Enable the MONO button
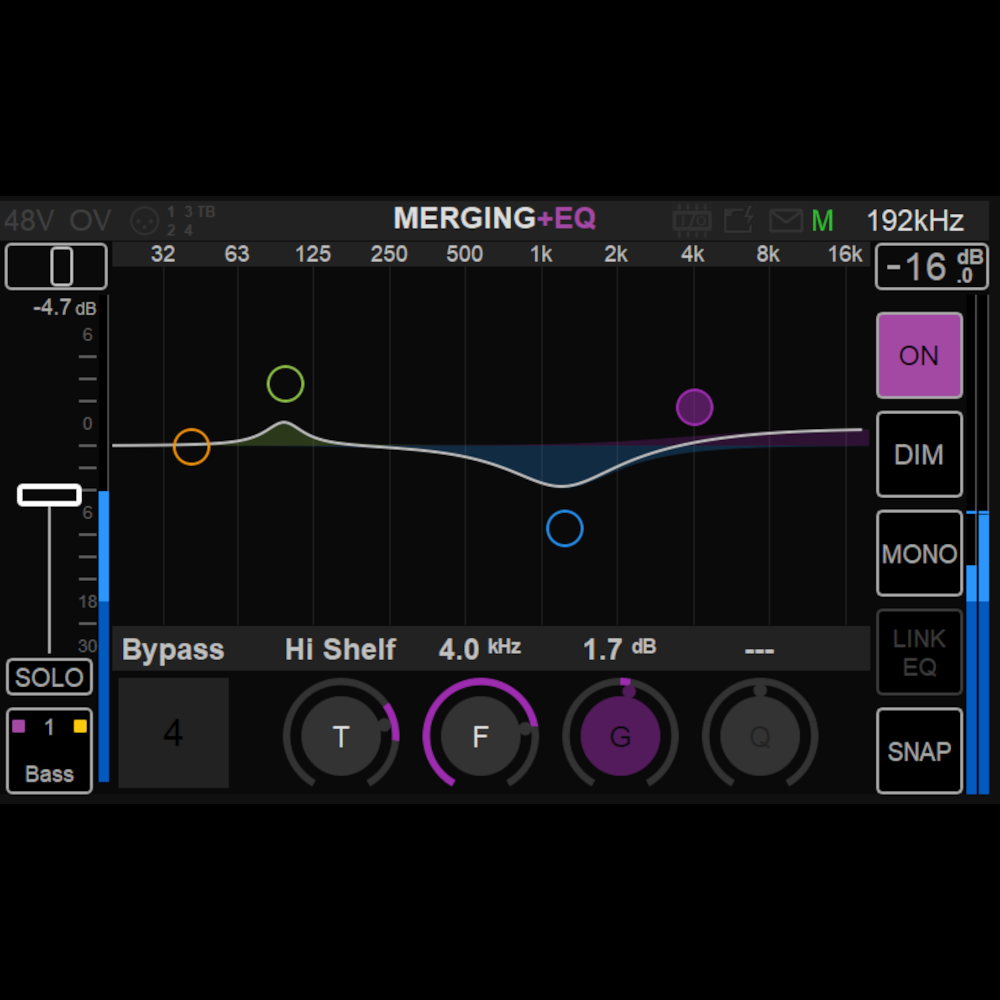Image resolution: width=1000 pixels, height=1000 pixels. coord(919,553)
